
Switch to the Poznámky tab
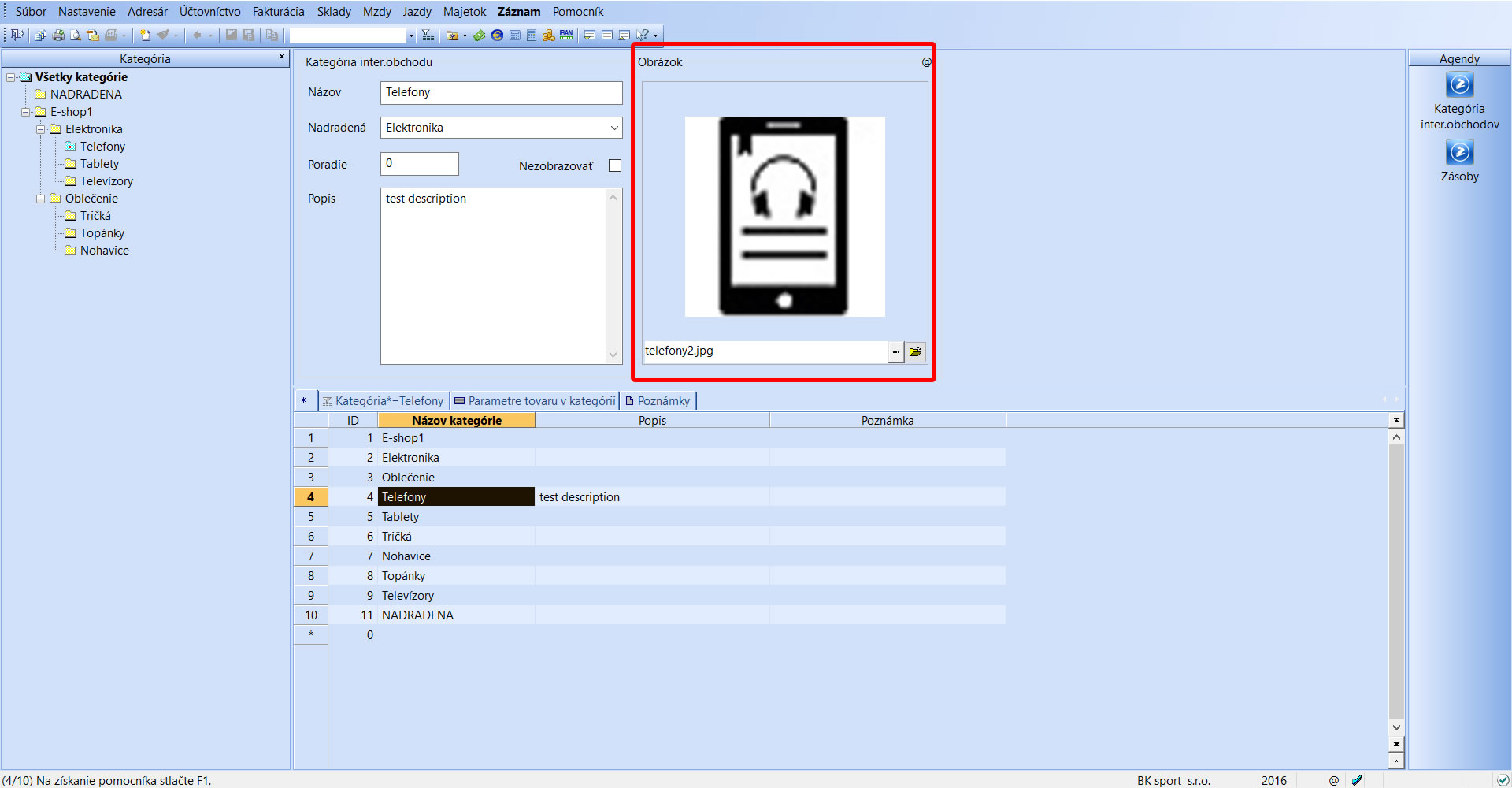click(658, 401)
